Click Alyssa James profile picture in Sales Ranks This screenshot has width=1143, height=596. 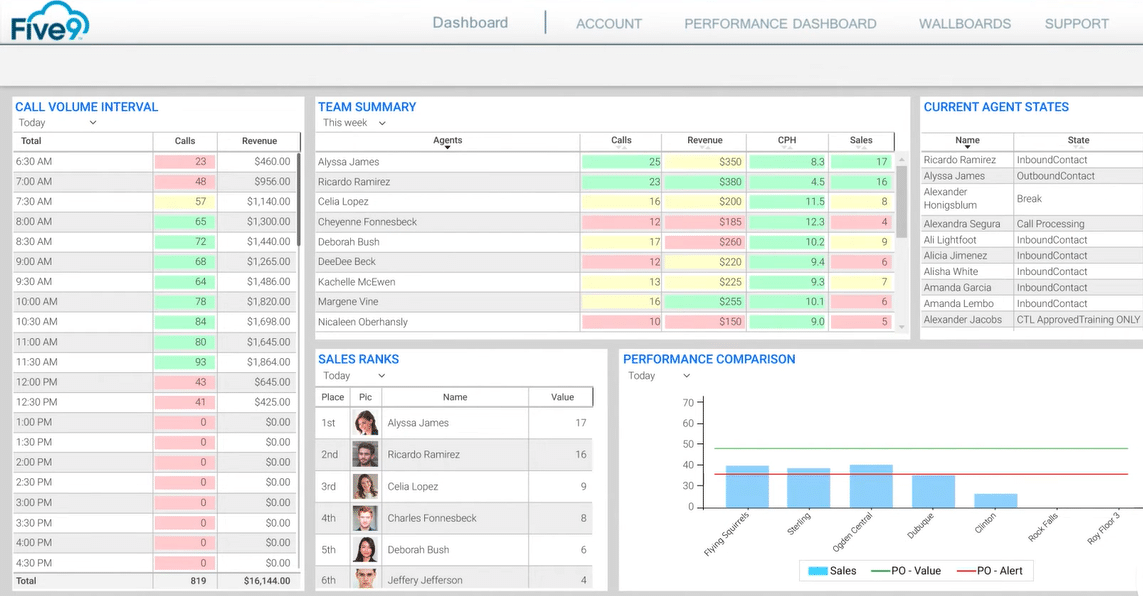tap(366, 423)
